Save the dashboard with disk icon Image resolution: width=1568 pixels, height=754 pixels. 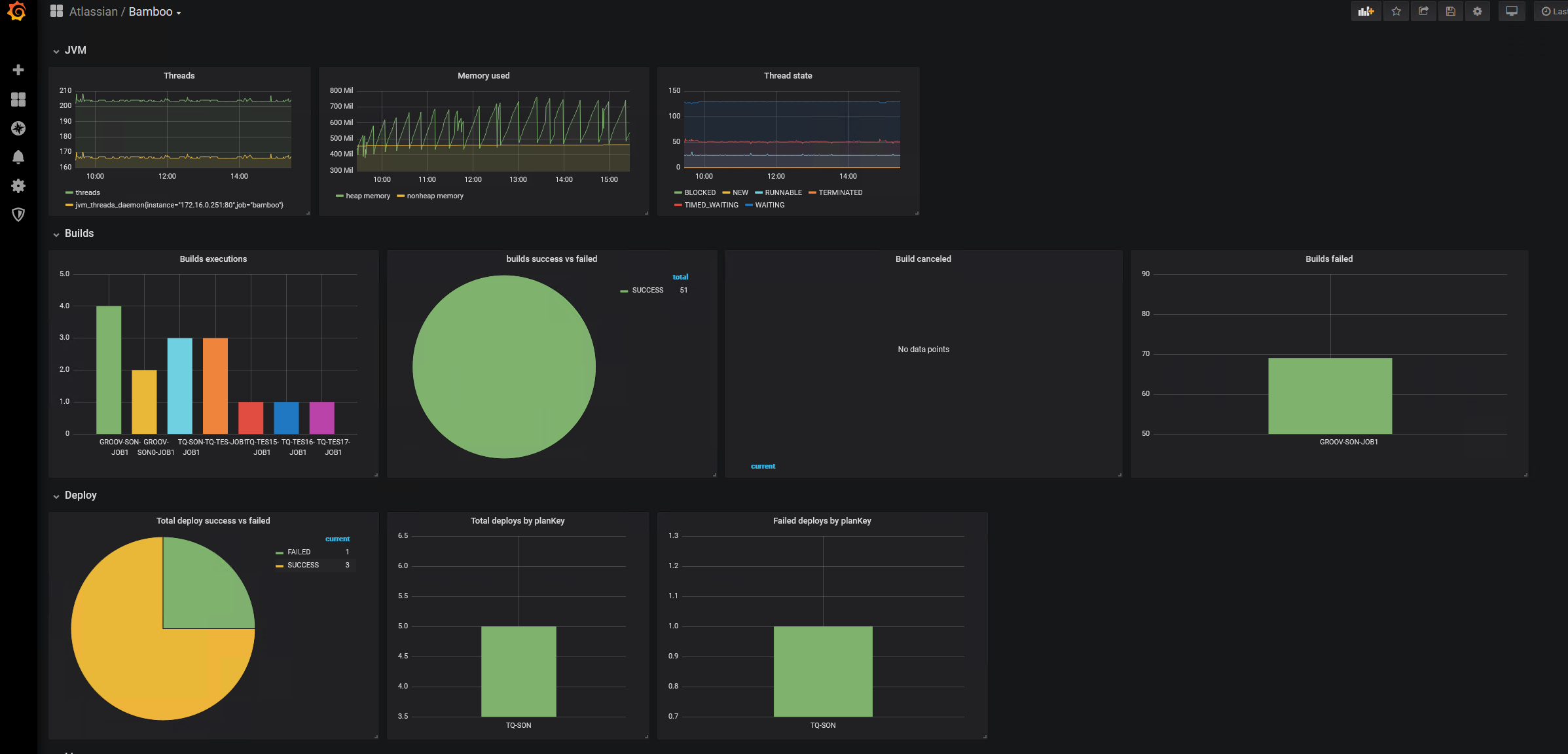tap(1450, 11)
